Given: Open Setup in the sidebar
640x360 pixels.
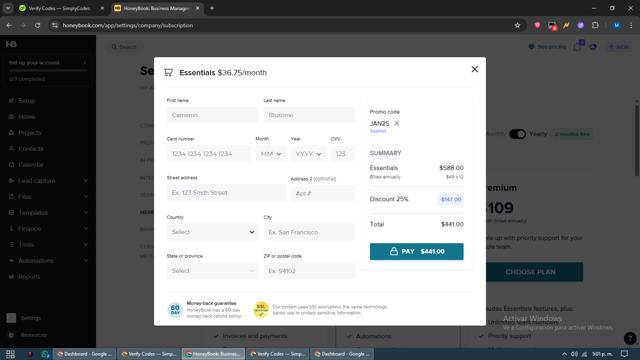Looking at the screenshot, I should point(27,100).
